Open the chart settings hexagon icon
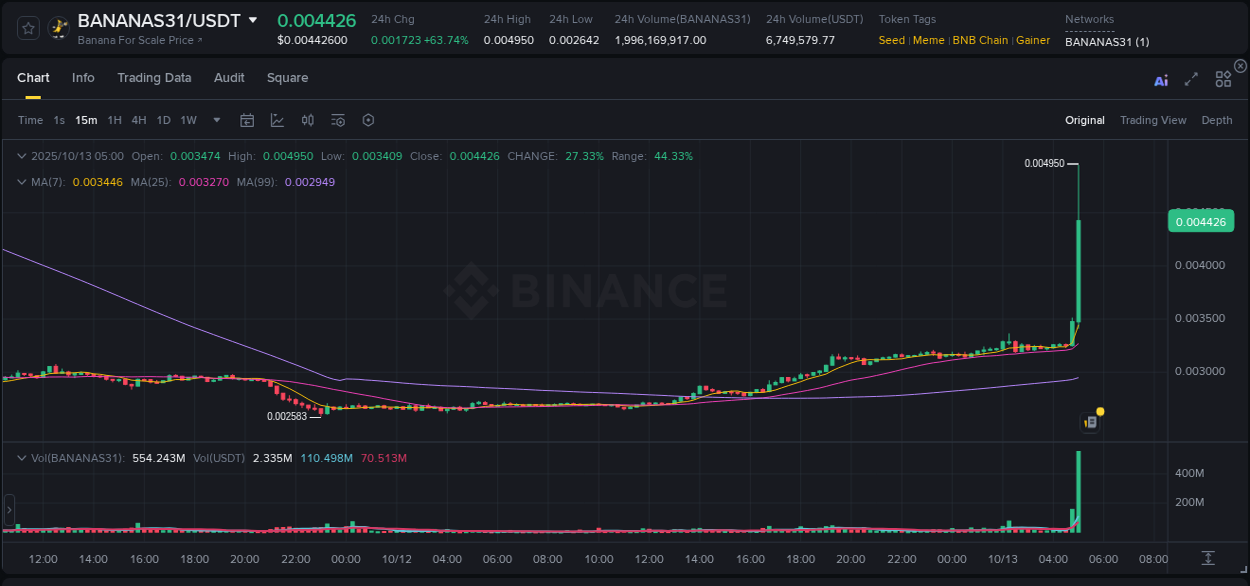The image size is (1250, 586). [368, 120]
